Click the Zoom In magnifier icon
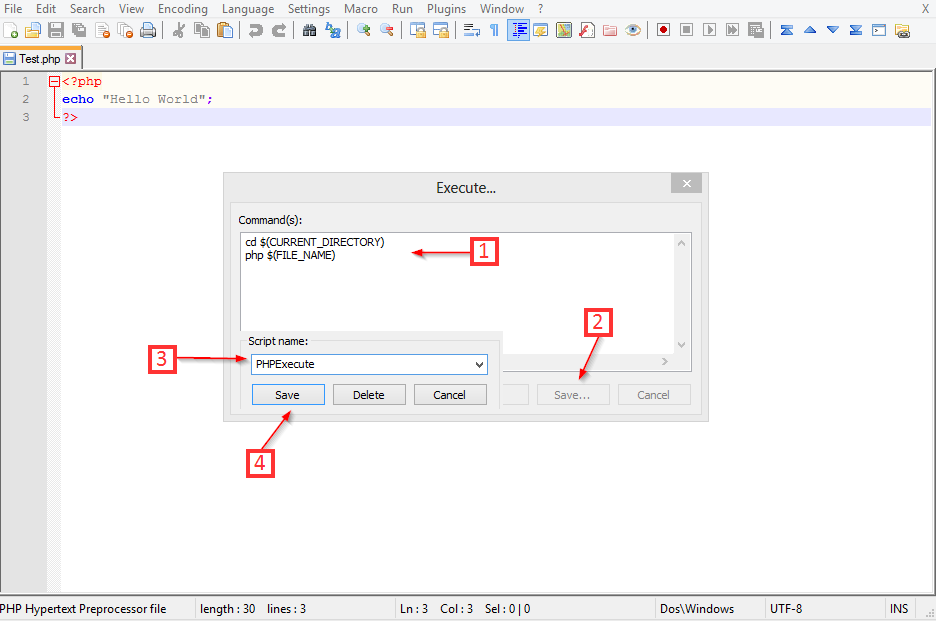The width and height of the screenshot is (936, 621). click(364, 30)
